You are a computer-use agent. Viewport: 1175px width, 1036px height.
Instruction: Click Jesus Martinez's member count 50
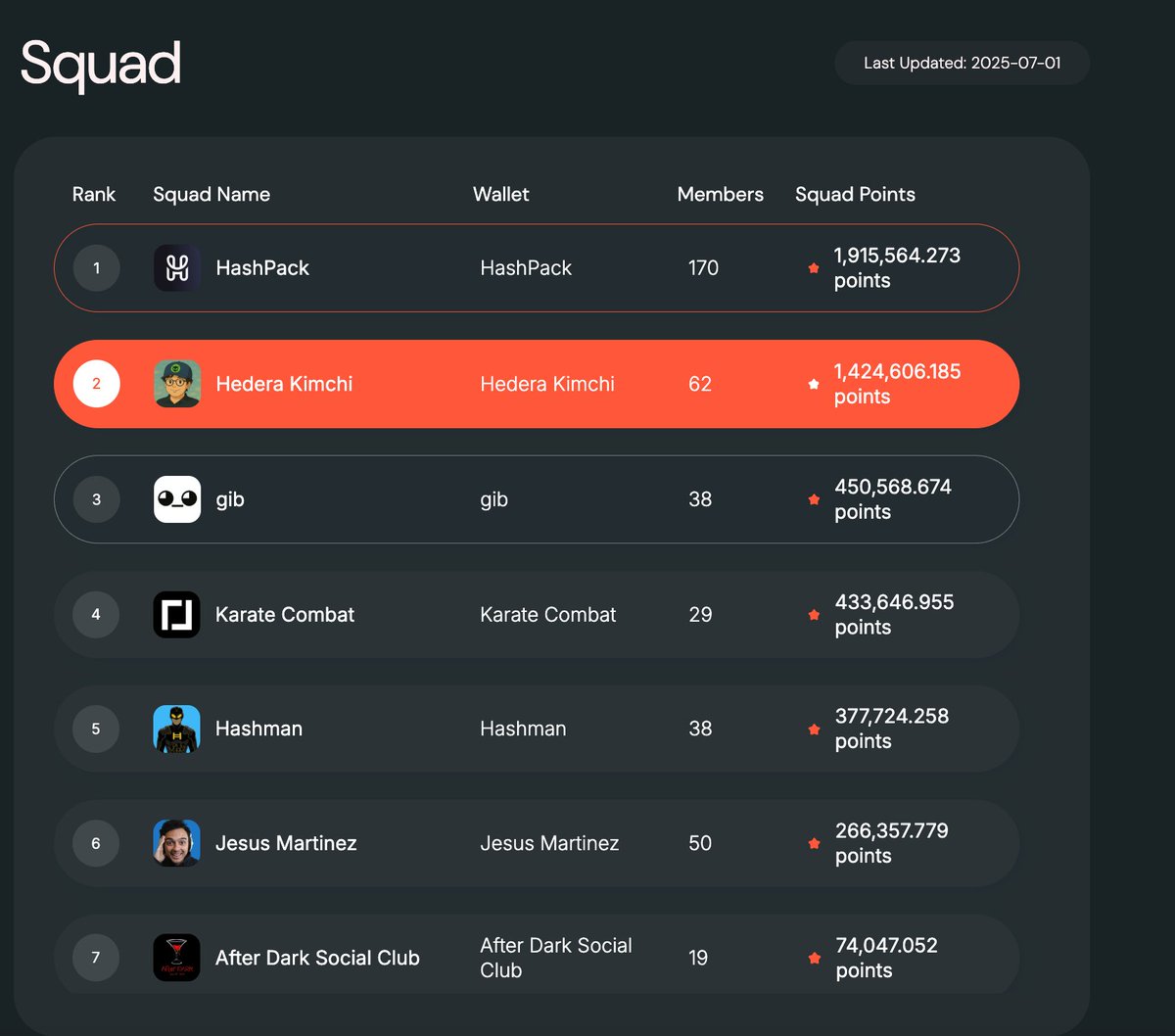coord(700,843)
